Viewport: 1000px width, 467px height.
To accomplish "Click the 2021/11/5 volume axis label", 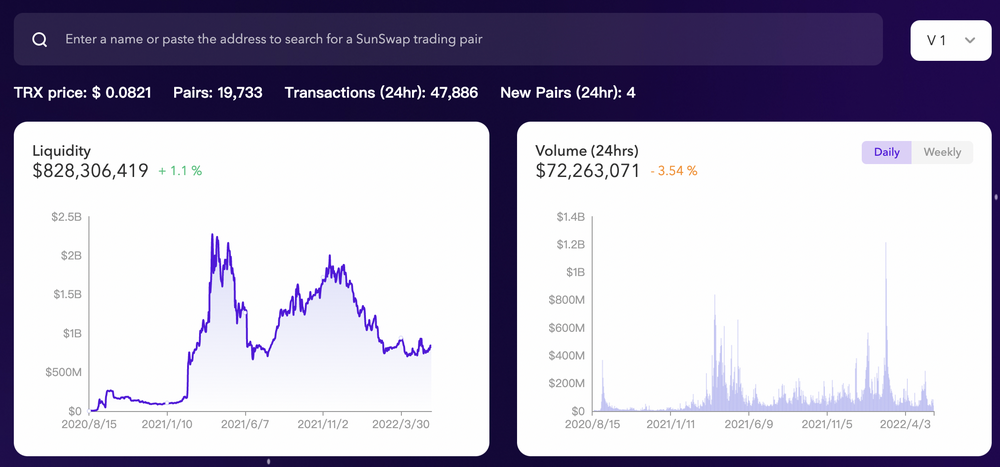I will click(827, 424).
